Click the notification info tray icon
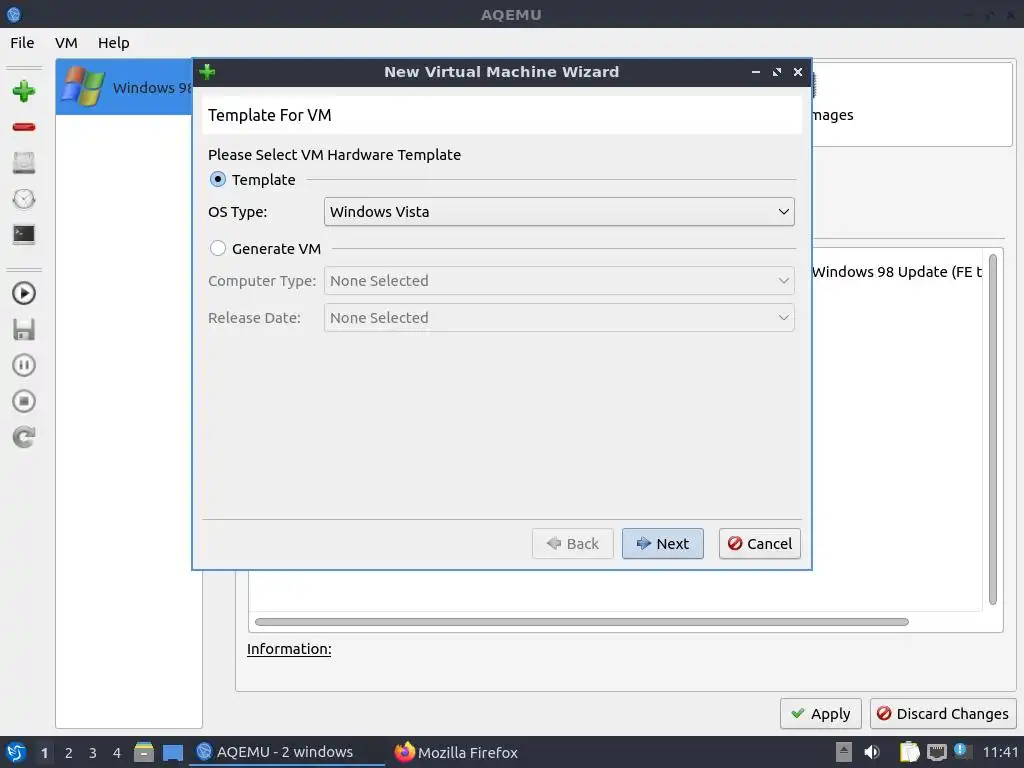 [961, 751]
